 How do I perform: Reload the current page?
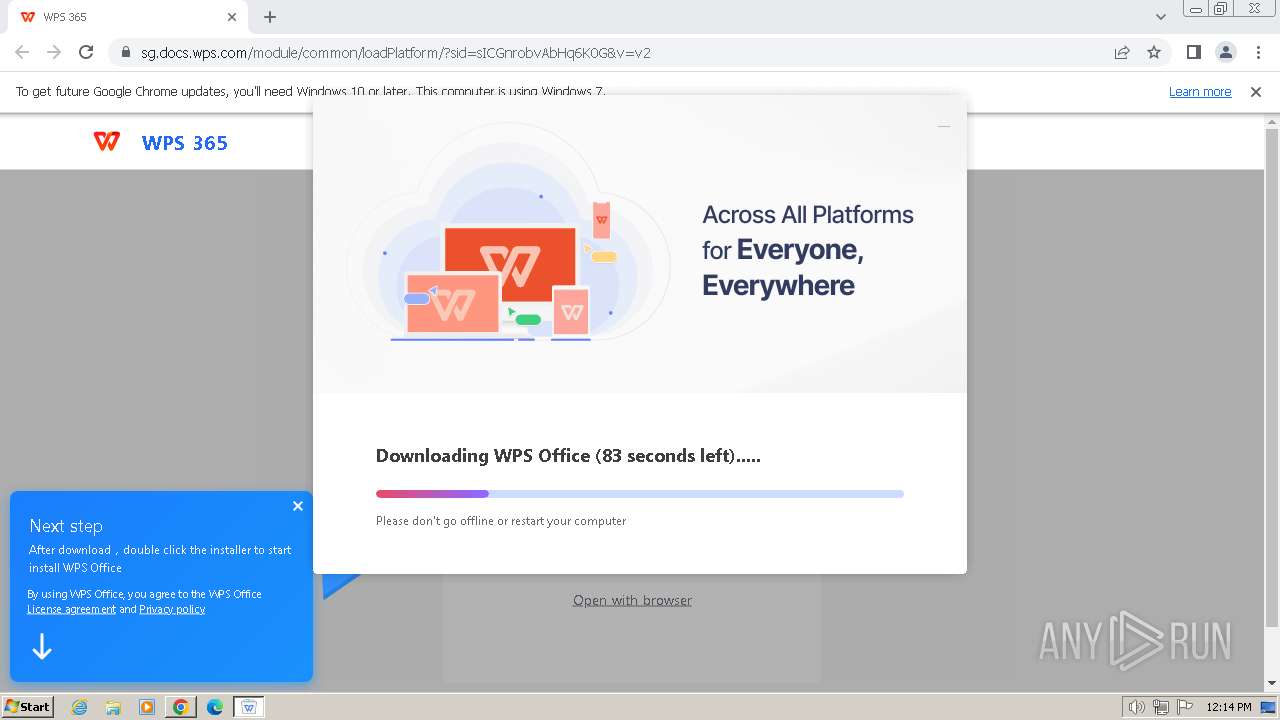pos(86,52)
